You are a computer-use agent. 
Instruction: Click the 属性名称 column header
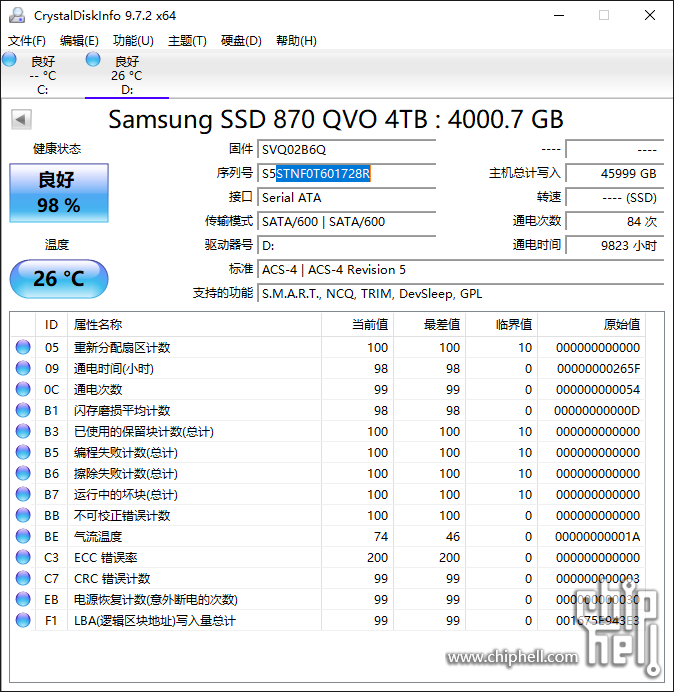coord(195,325)
